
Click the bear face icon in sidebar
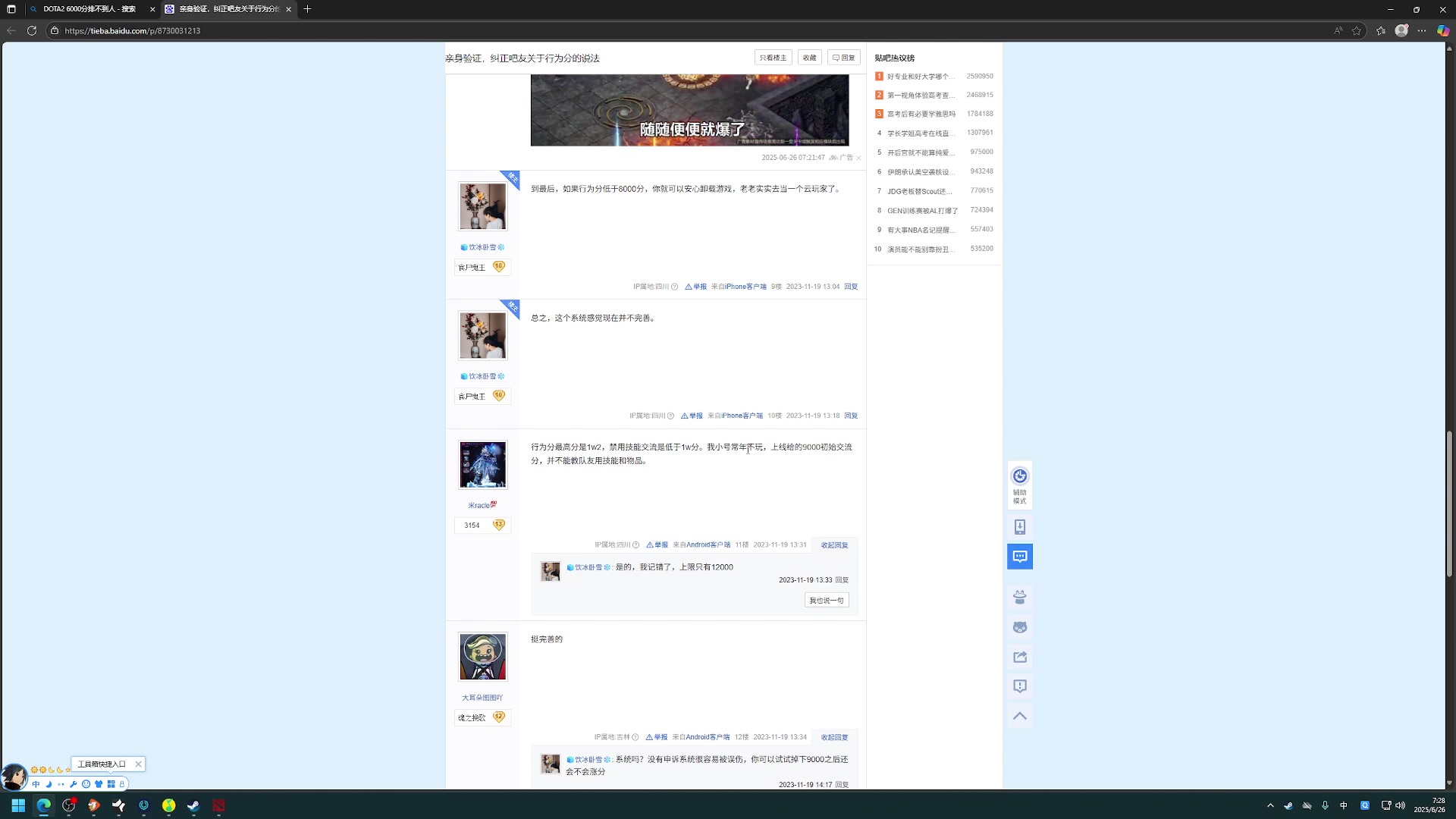point(1020,627)
